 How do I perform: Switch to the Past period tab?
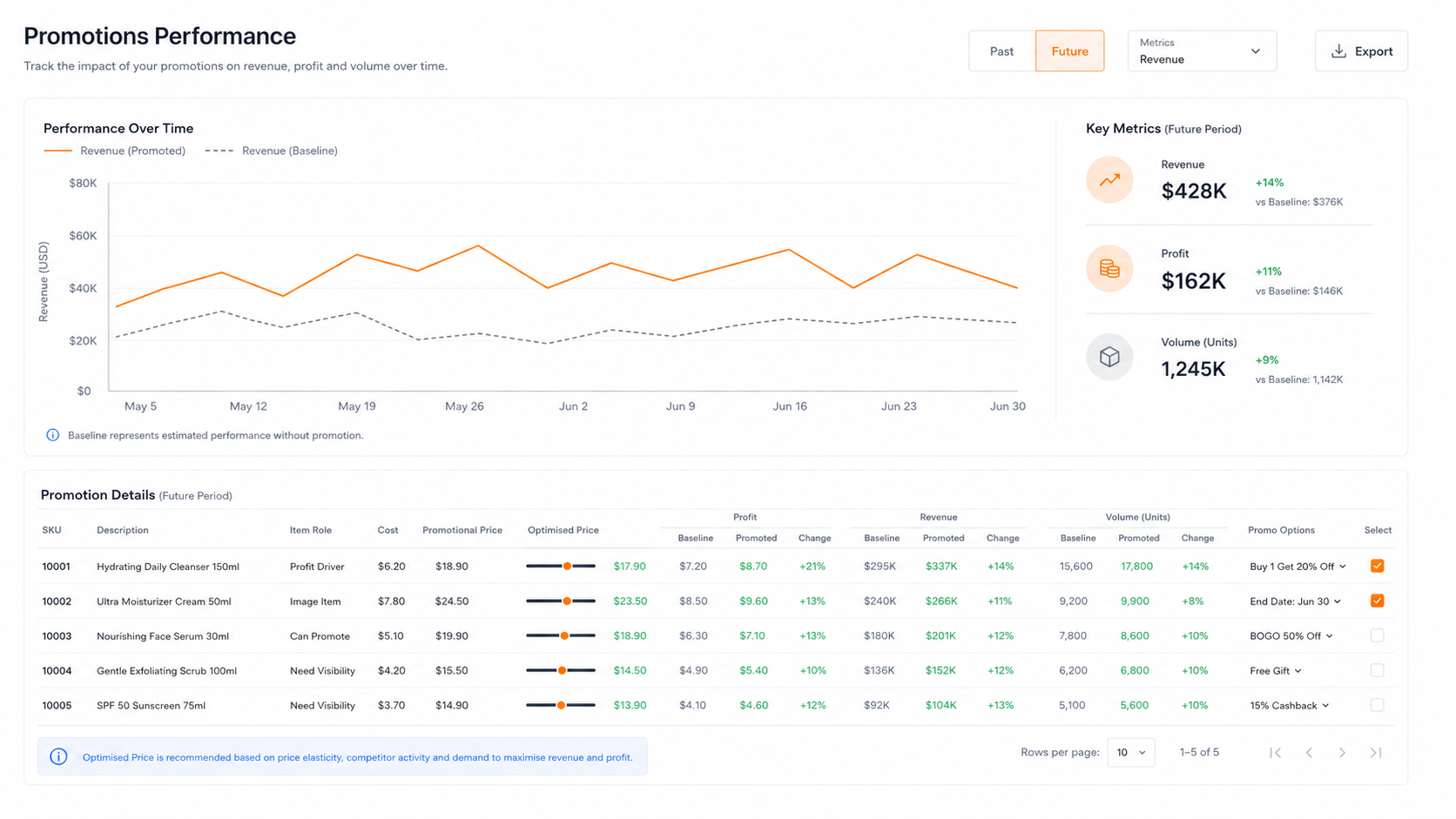pos(1001,51)
